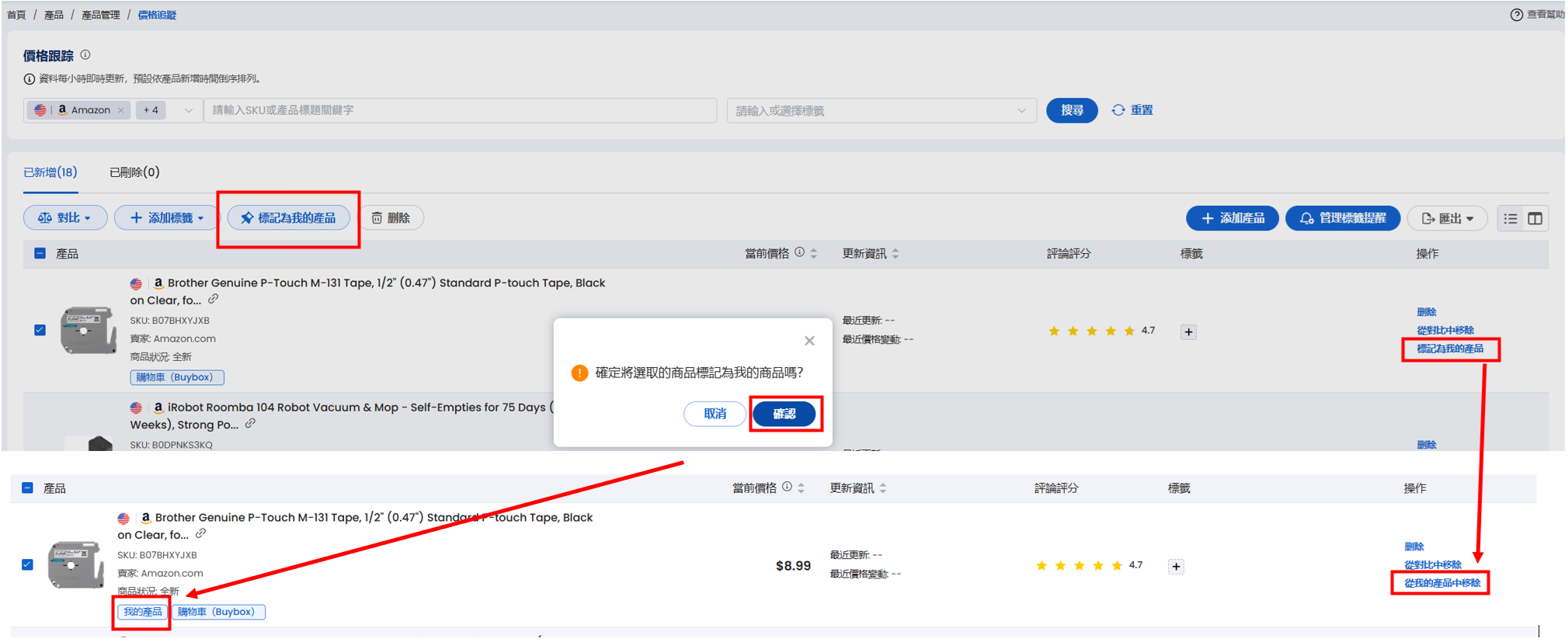Open Brother tape thumbnail in upper table
The height and width of the screenshot is (642, 1568).
coord(89,330)
